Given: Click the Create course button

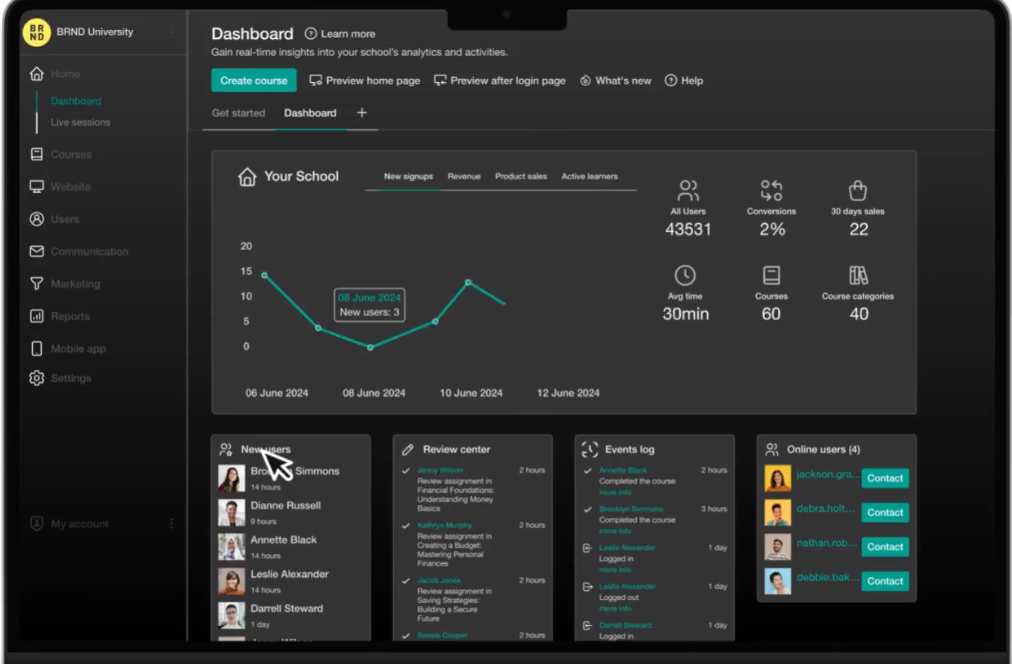Looking at the screenshot, I should click(x=254, y=81).
